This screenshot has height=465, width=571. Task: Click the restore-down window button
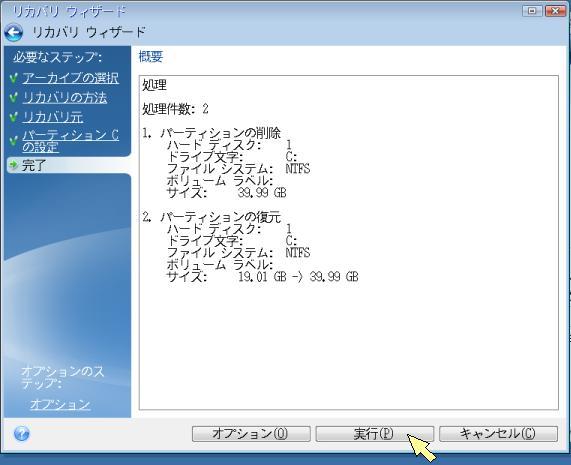(x=532, y=11)
